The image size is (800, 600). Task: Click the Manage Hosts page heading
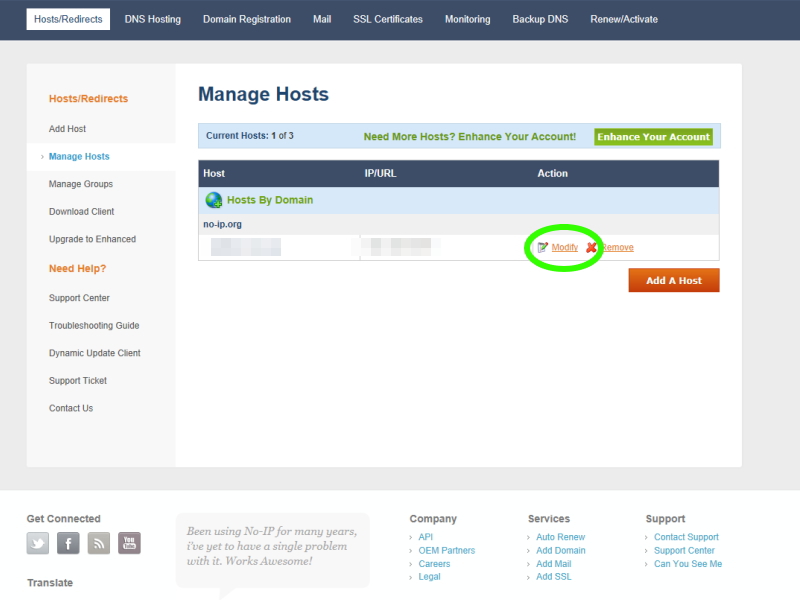(263, 94)
